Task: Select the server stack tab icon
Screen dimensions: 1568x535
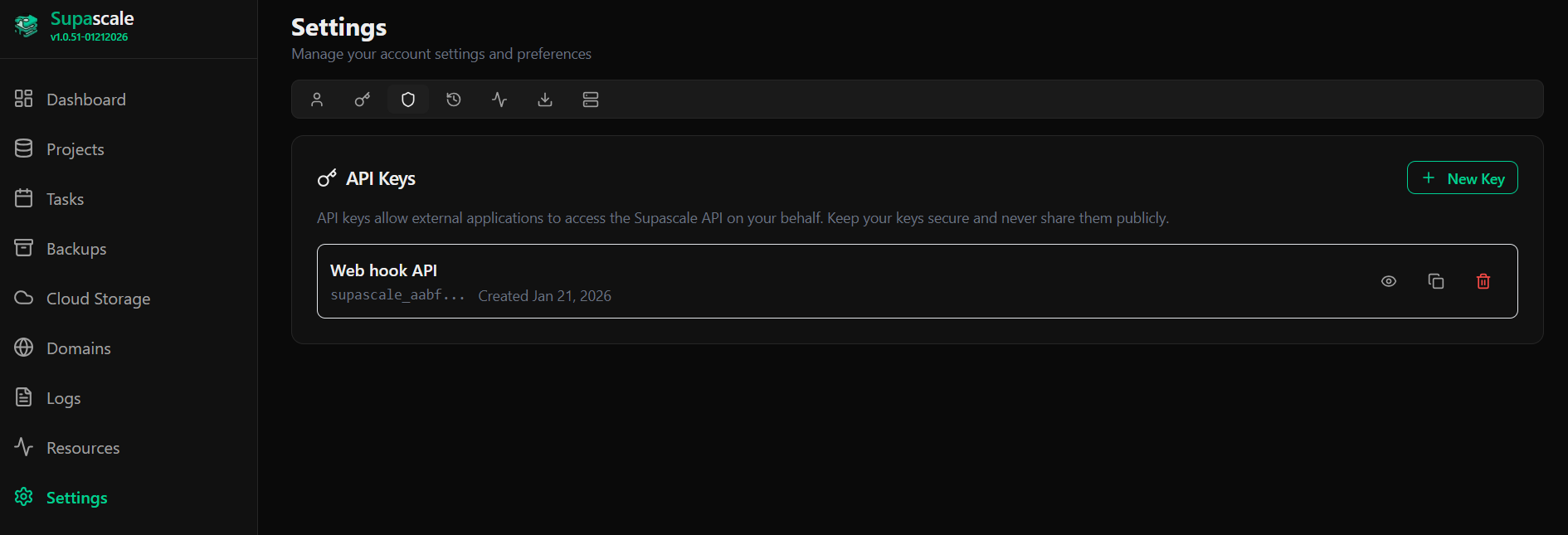Action: [591, 100]
